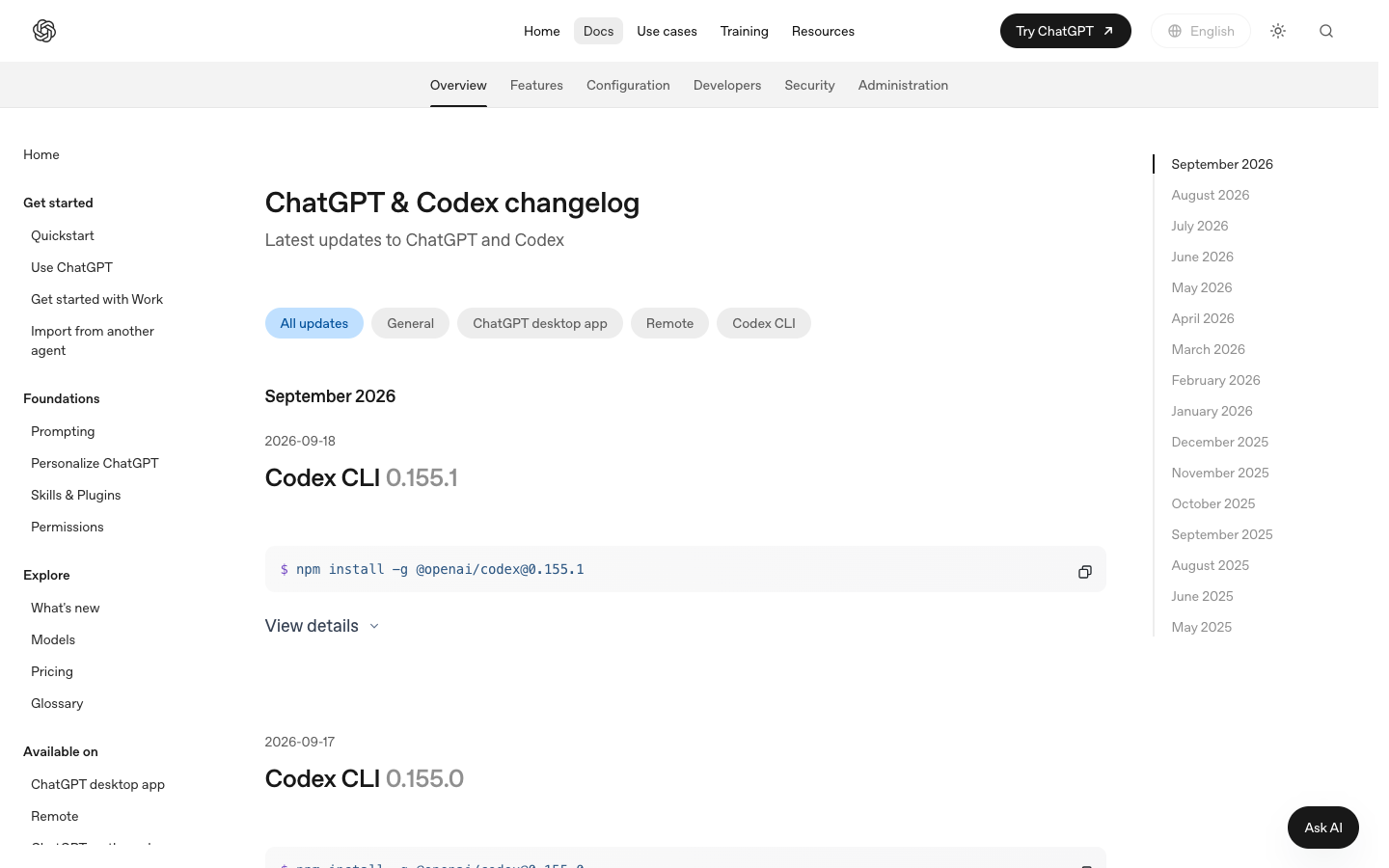Open Quickstart in the sidebar
The width and height of the screenshot is (1389, 868).
63,235
